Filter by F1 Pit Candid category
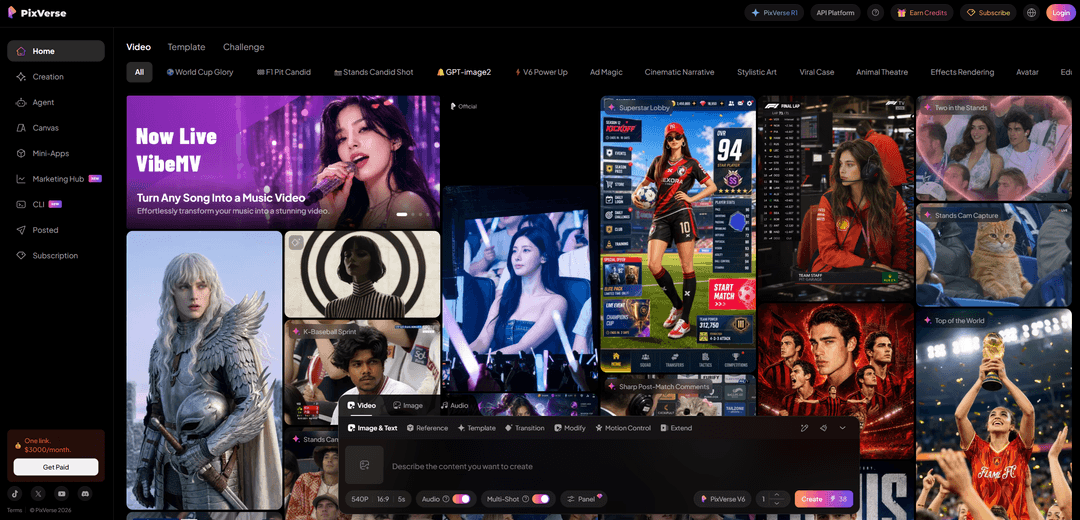1080x520 pixels. pos(284,72)
